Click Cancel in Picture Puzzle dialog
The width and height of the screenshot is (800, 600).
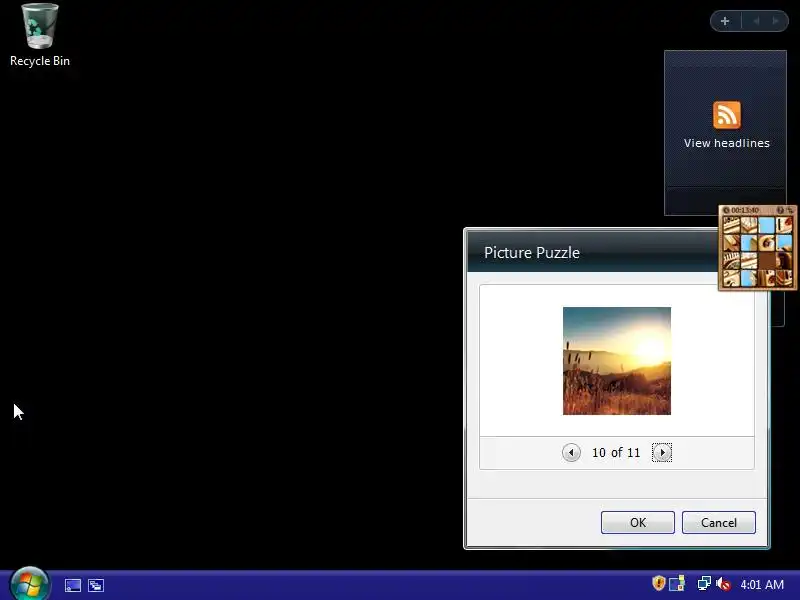pyautogui.click(x=718, y=522)
